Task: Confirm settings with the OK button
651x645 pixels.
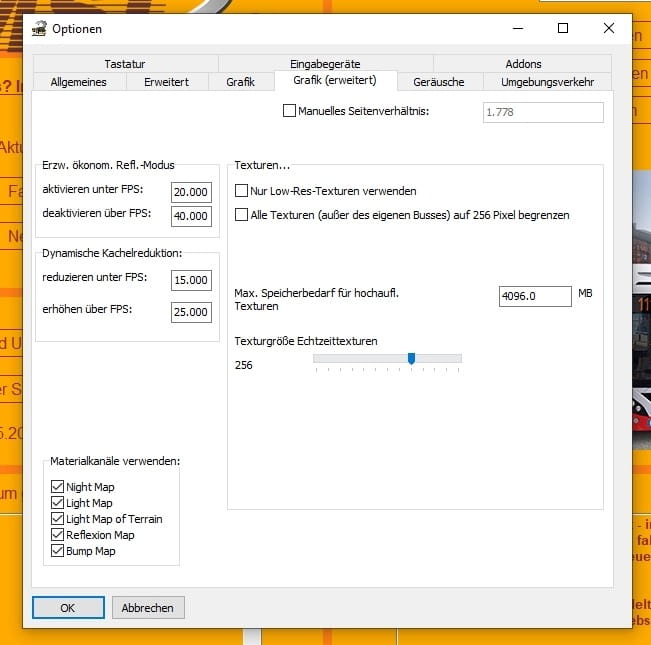Action: point(68,607)
